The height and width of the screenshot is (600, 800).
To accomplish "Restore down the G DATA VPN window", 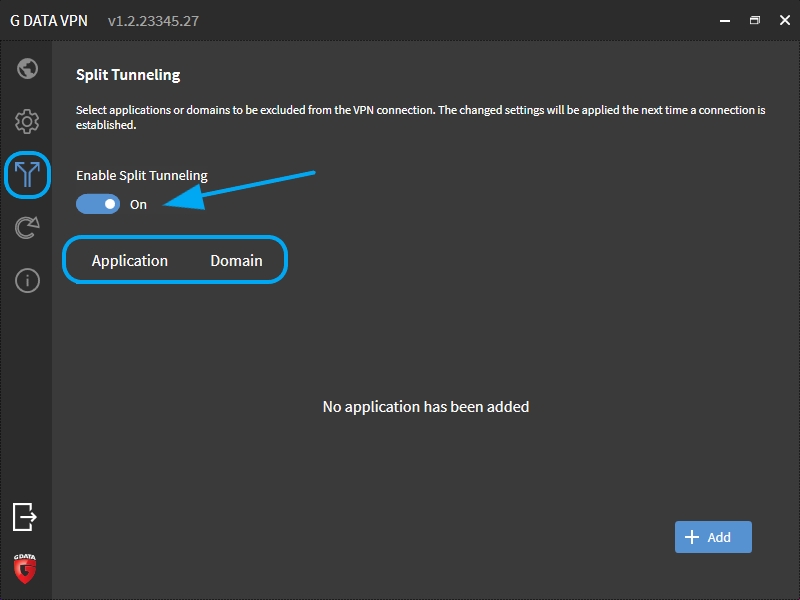I will click(x=755, y=20).
